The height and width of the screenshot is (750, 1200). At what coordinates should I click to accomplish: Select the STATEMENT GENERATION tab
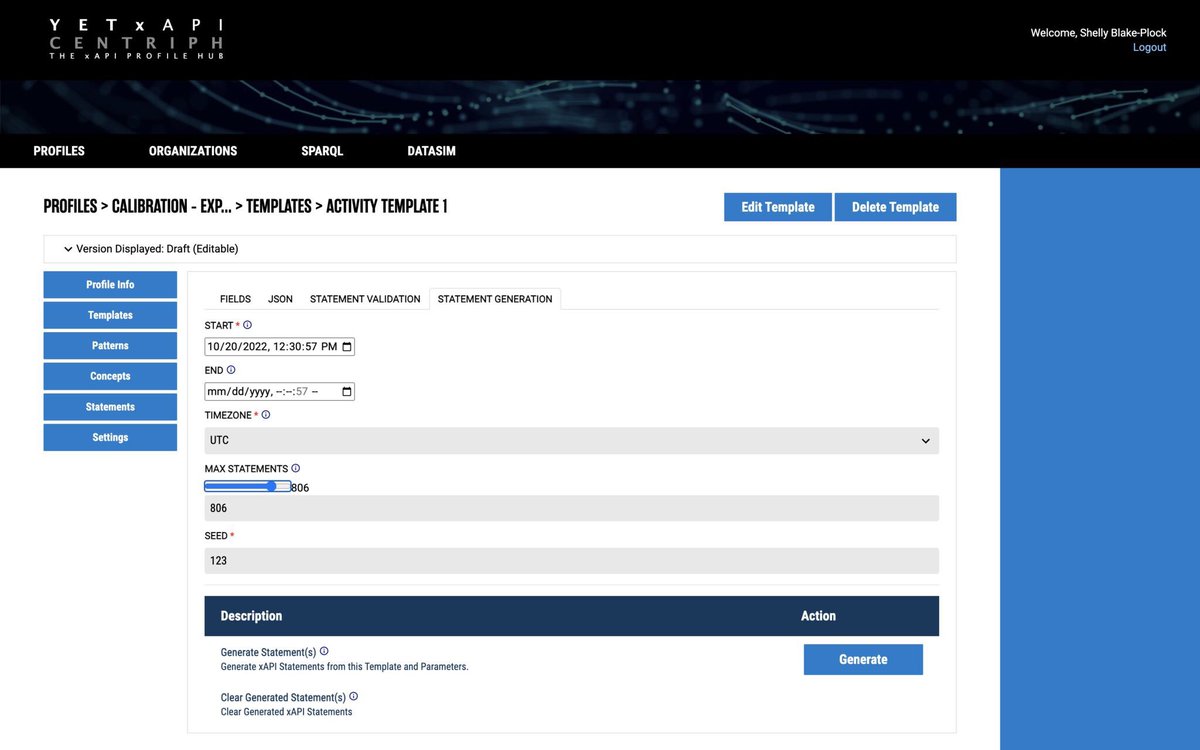(x=495, y=299)
